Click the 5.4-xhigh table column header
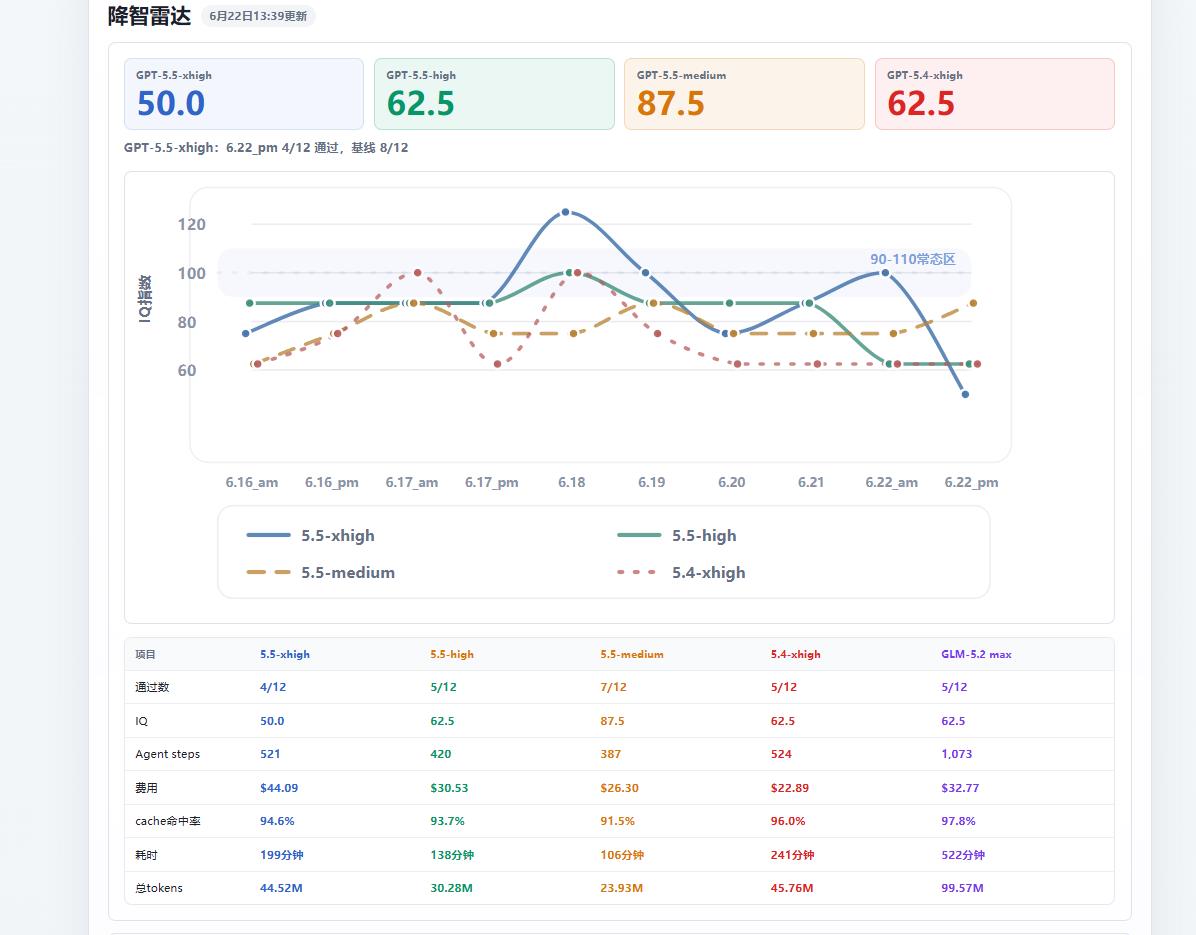 point(796,654)
